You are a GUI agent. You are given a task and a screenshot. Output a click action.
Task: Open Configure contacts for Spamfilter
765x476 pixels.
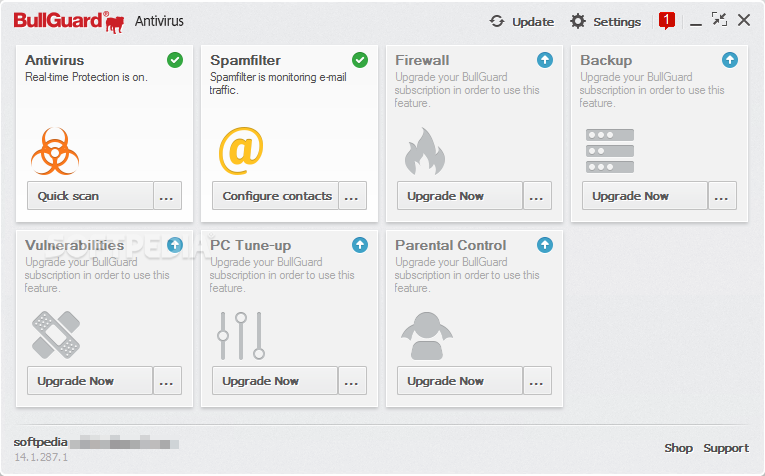(275, 196)
